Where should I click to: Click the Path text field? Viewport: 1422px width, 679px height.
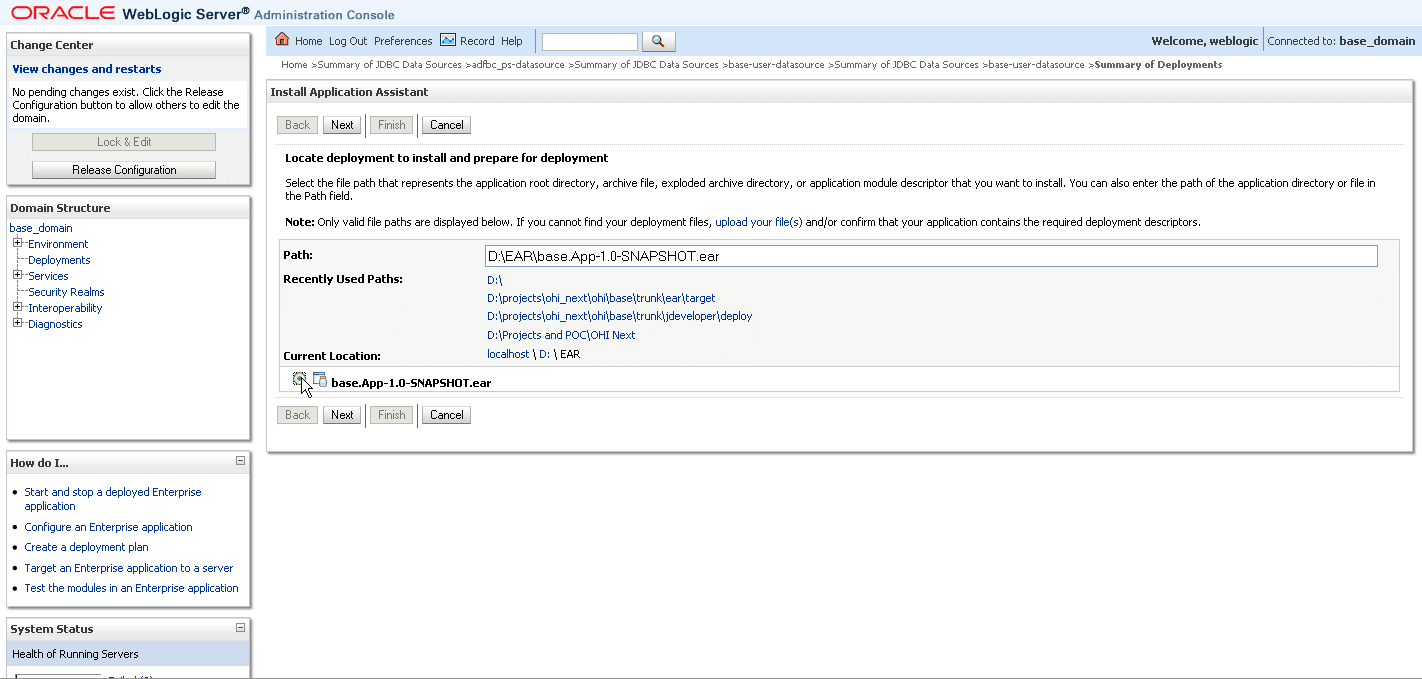coord(931,256)
